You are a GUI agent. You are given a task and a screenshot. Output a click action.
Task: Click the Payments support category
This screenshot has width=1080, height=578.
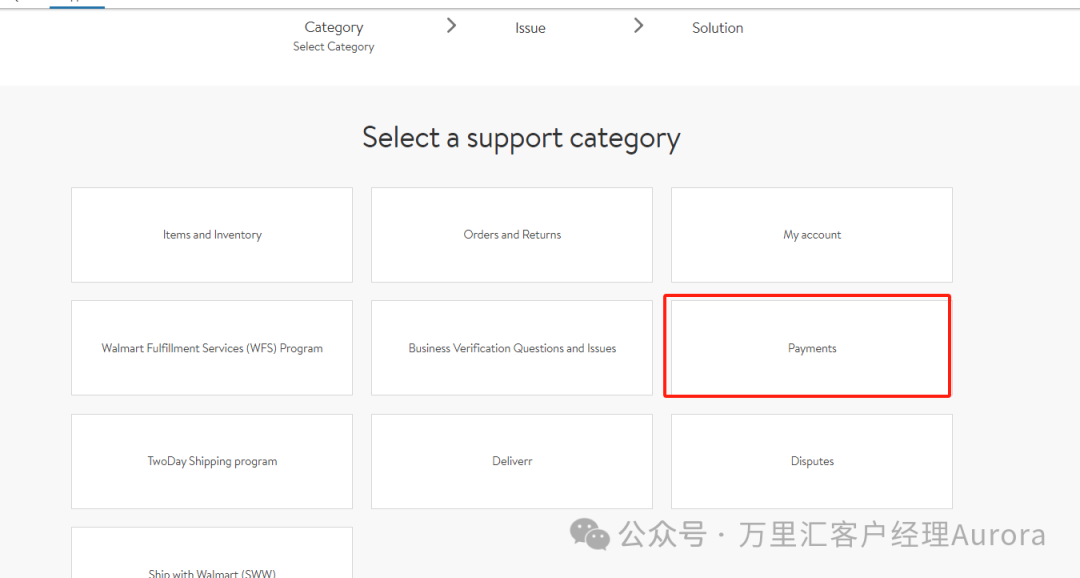[812, 348]
